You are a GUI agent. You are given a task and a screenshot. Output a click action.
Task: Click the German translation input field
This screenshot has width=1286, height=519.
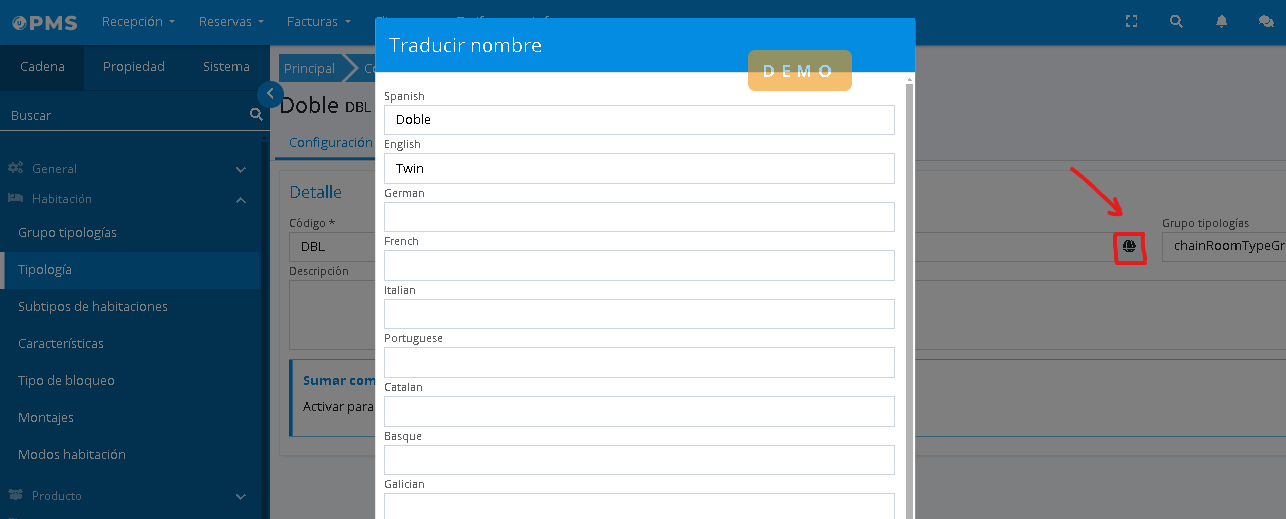click(x=638, y=217)
